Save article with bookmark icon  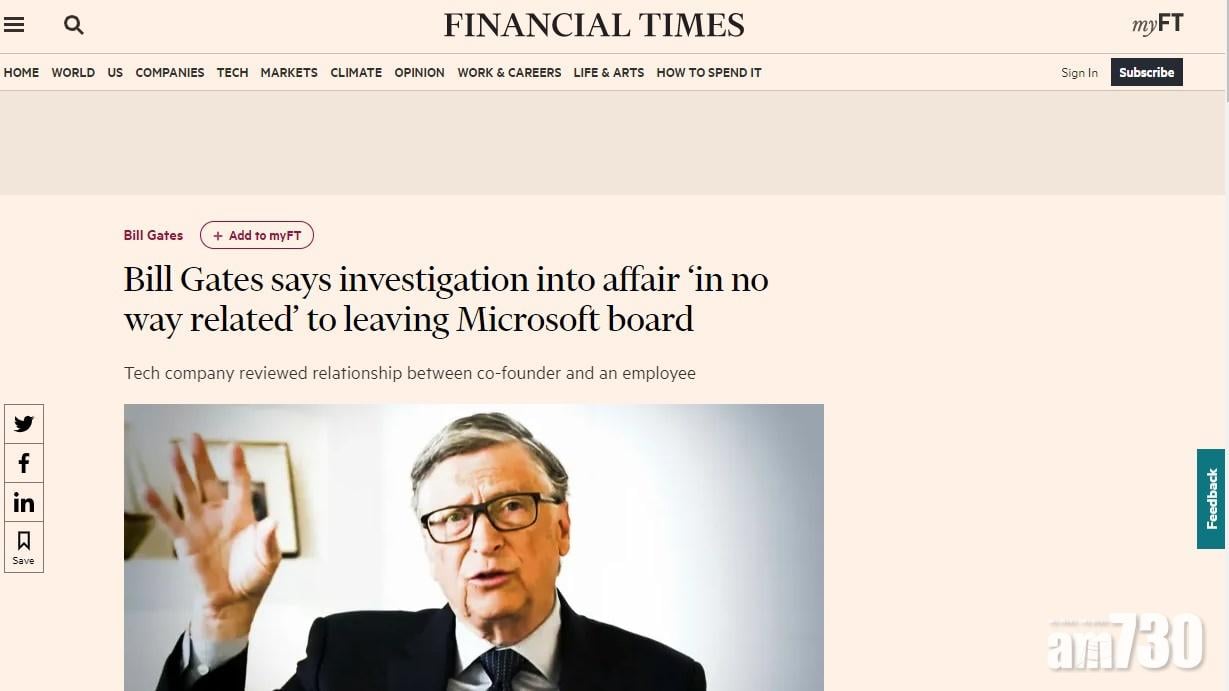[x=24, y=546]
